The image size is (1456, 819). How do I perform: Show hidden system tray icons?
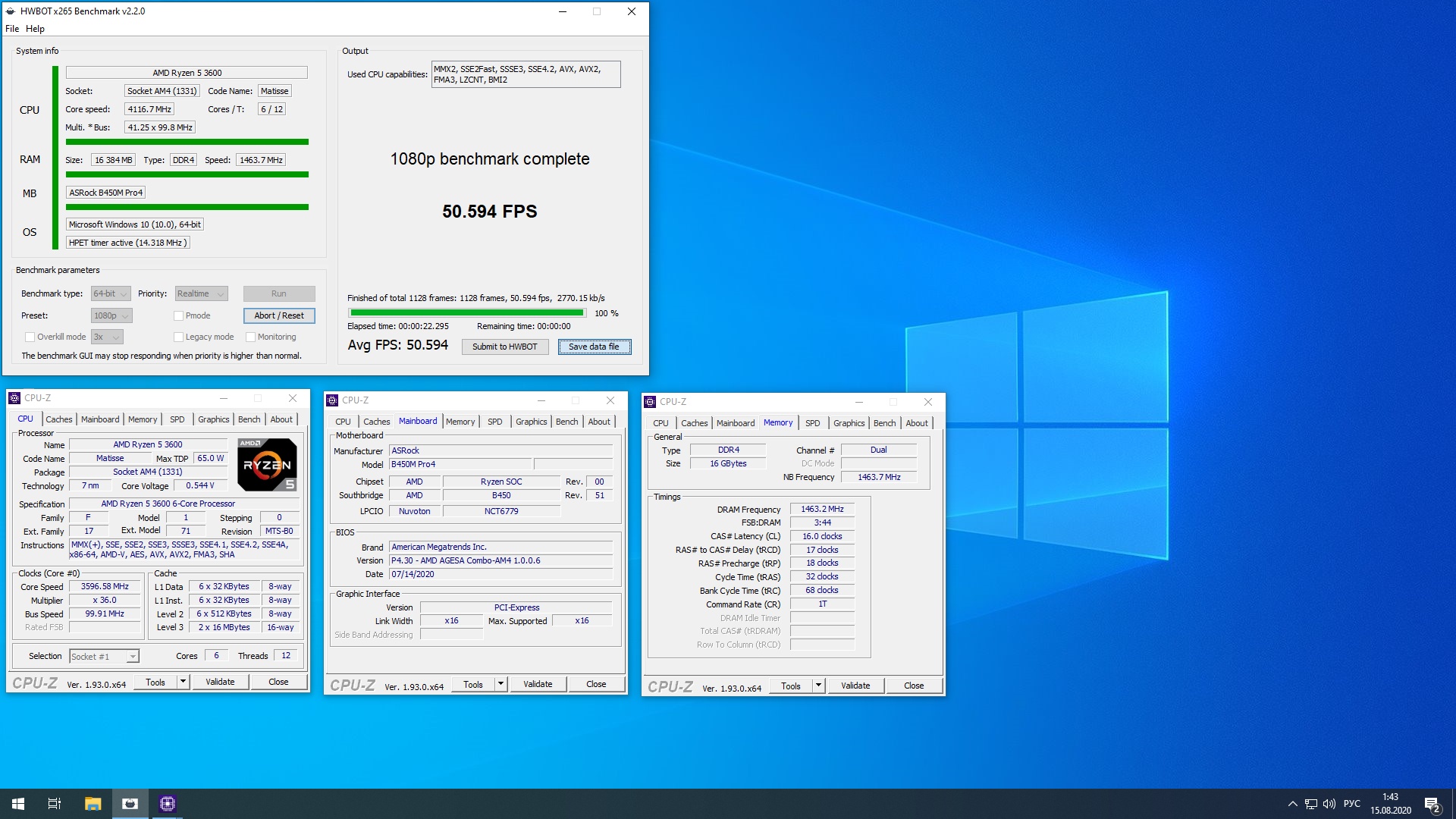point(1292,804)
